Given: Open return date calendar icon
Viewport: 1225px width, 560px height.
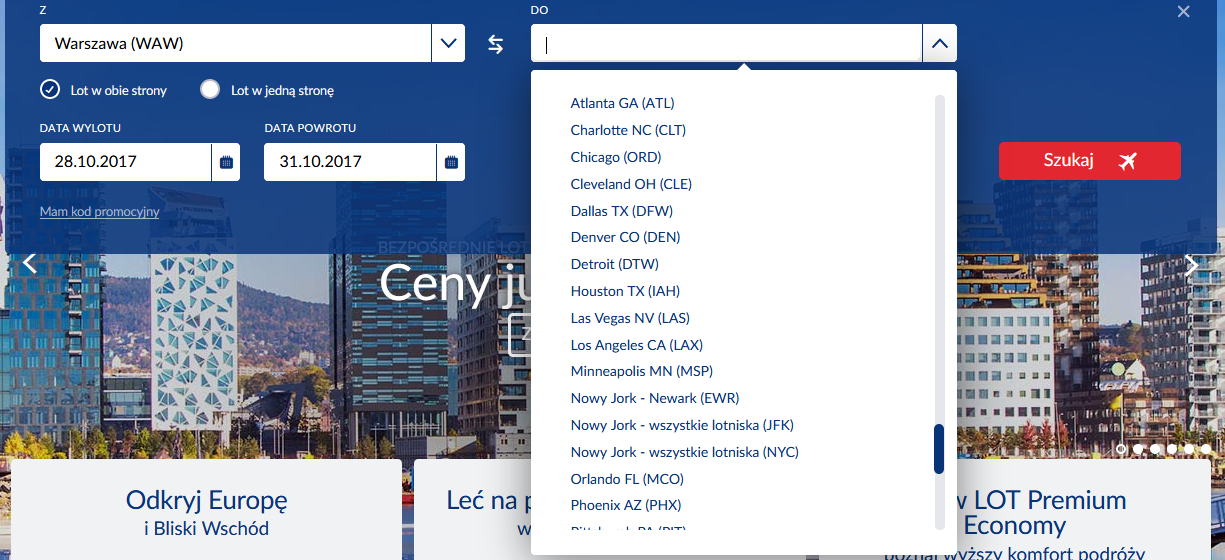Looking at the screenshot, I should click(451, 162).
